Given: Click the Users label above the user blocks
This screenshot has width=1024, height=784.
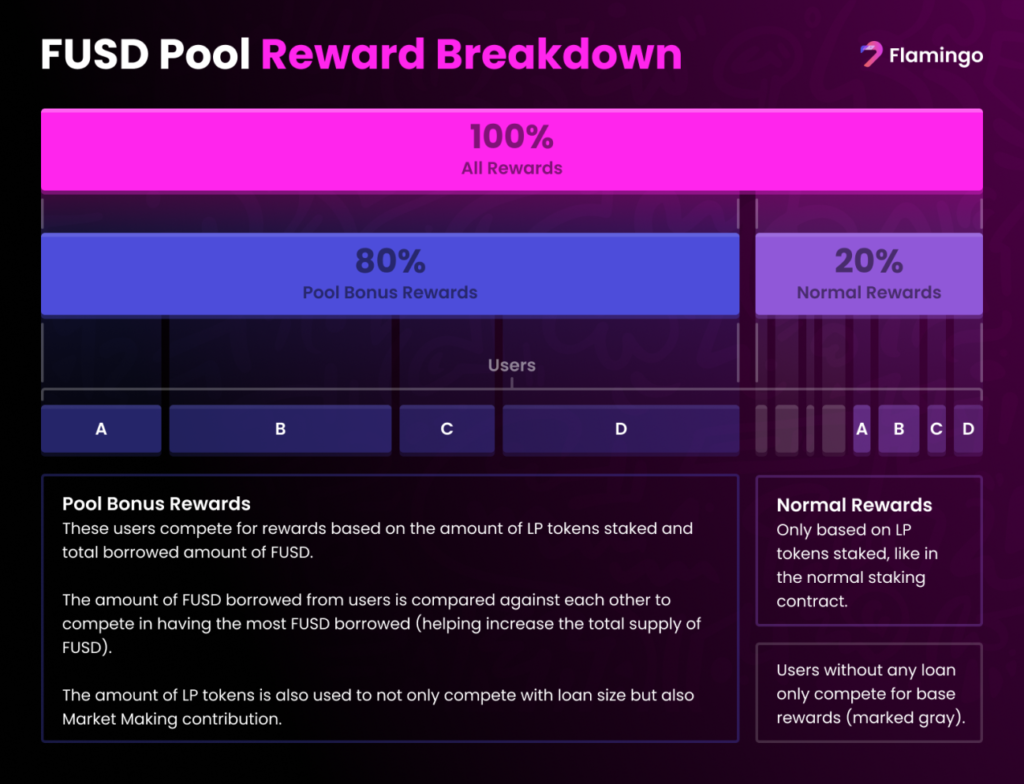Looking at the screenshot, I should click(x=511, y=365).
